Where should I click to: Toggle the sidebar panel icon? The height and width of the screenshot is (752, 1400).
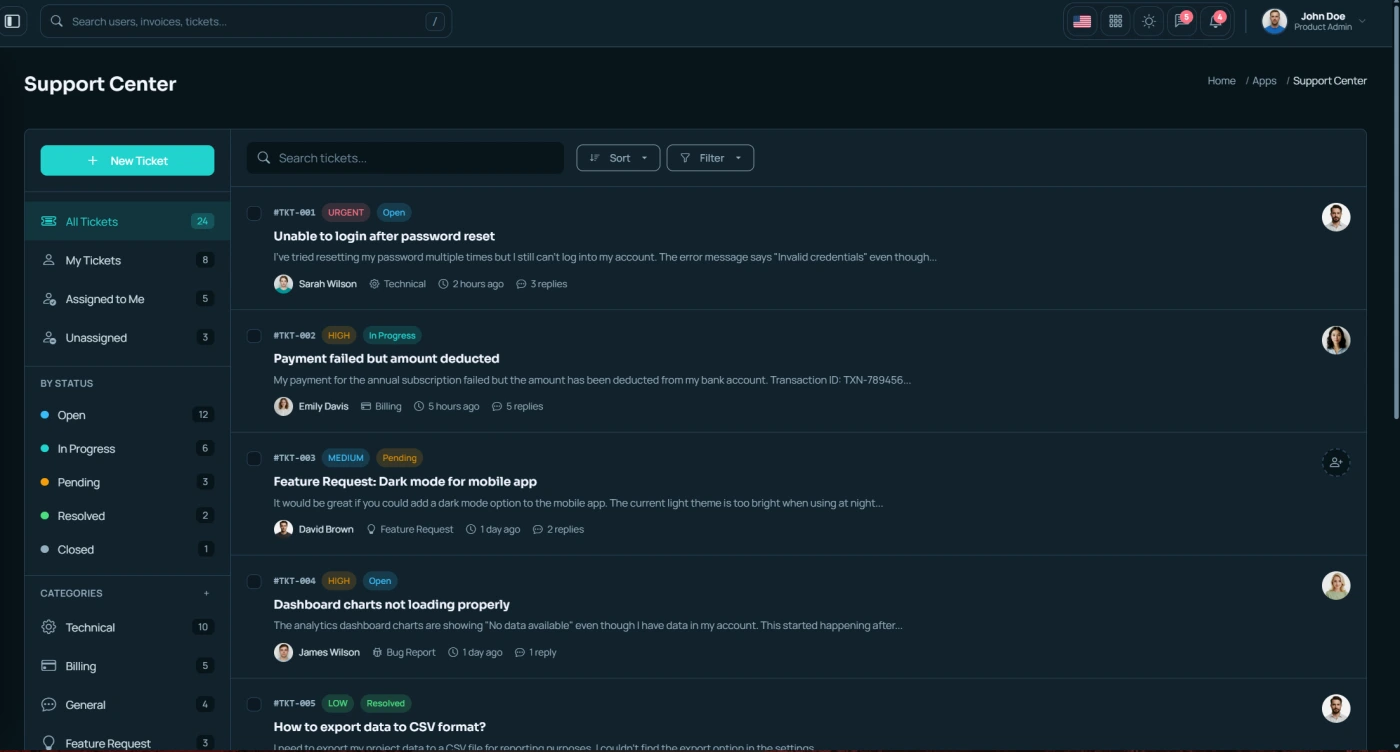click(x=13, y=21)
